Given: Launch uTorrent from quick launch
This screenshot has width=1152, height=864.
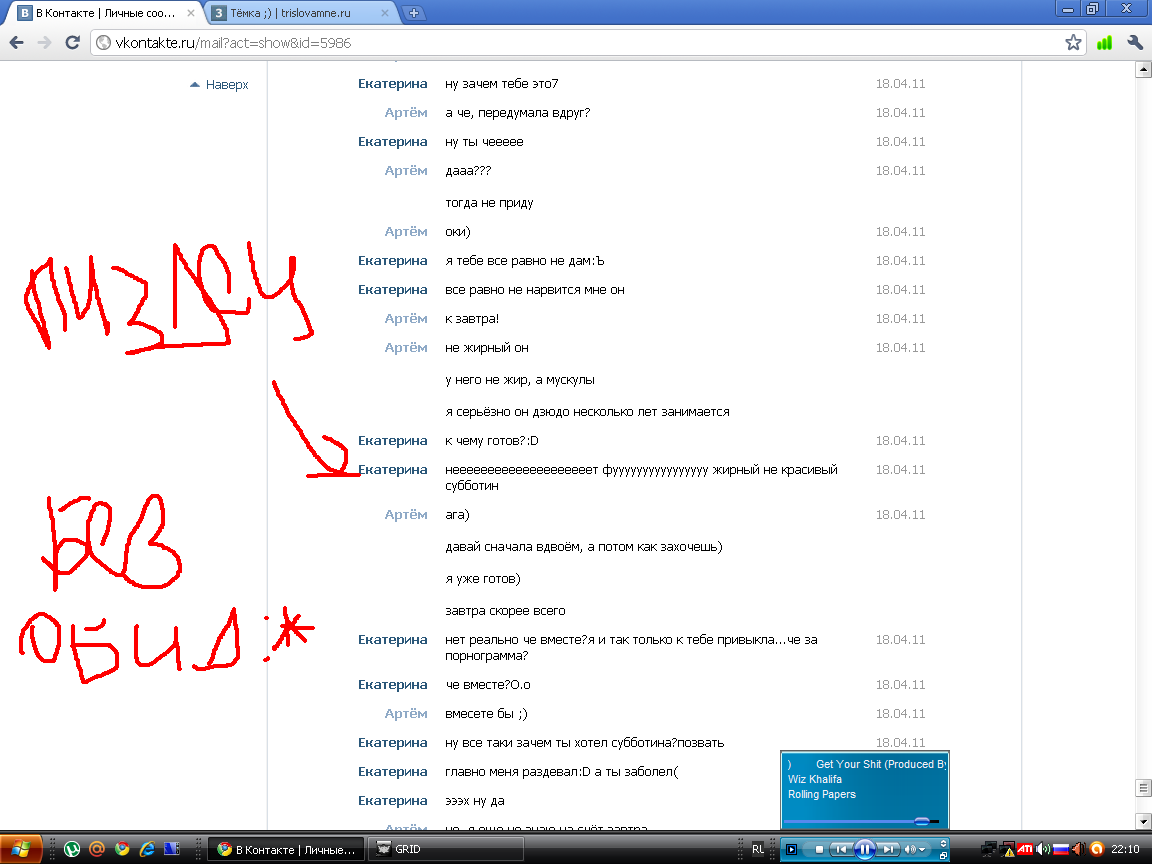Looking at the screenshot, I should tap(71, 849).
